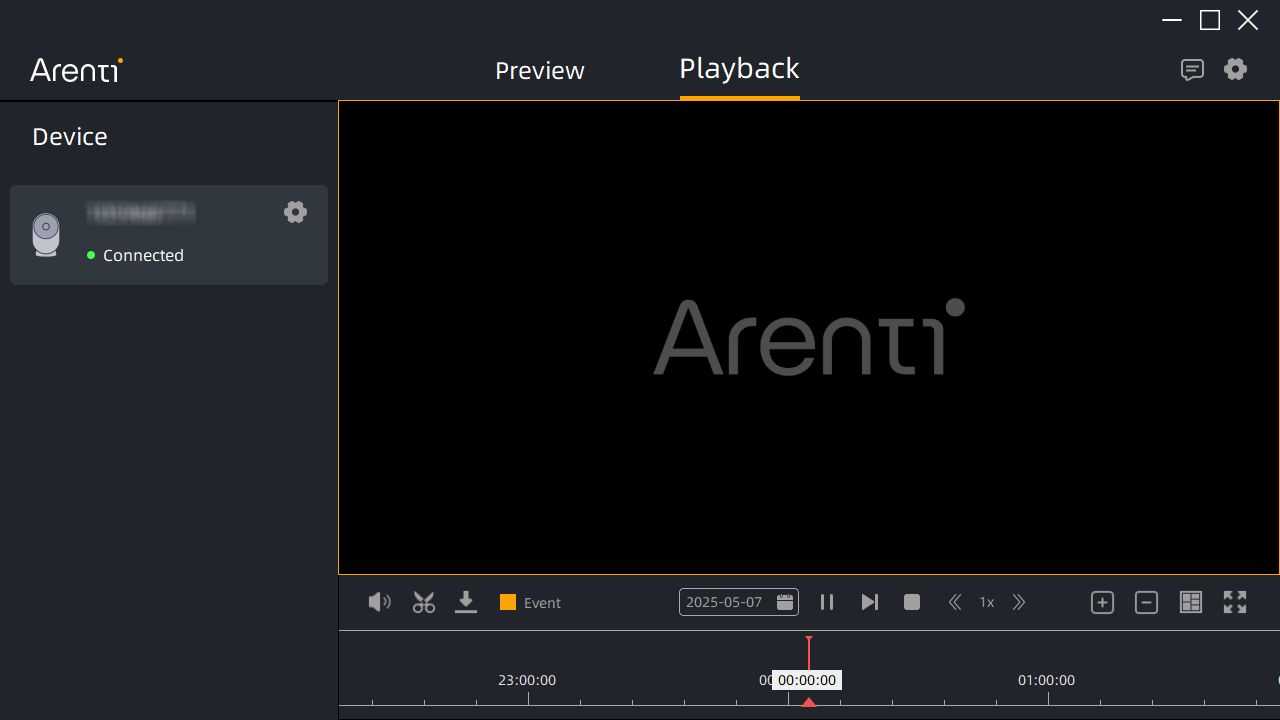
Task: Switch to the Preview tab
Action: [x=540, y=70]
